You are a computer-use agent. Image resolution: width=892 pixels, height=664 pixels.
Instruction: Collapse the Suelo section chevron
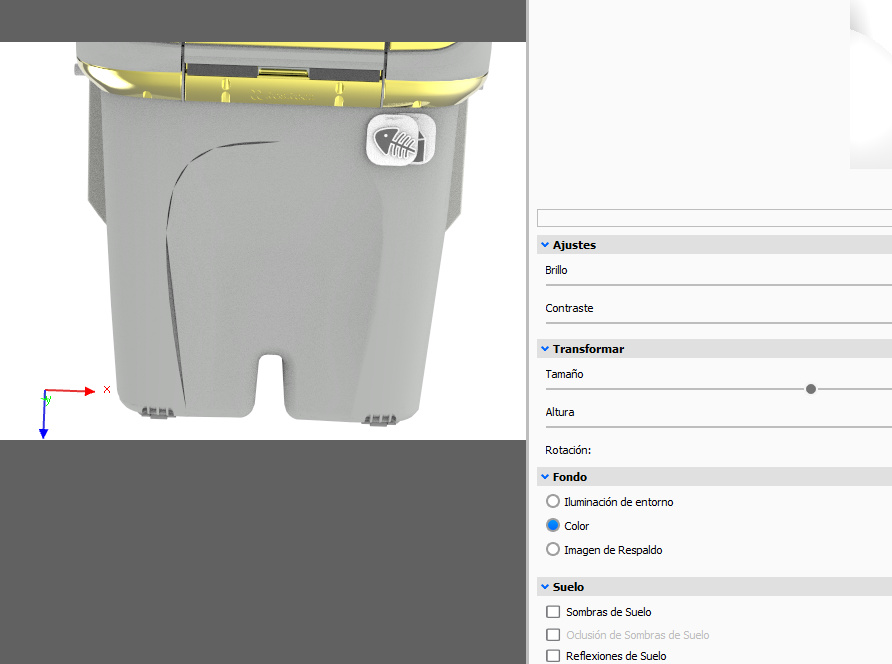tap(545, 587)
